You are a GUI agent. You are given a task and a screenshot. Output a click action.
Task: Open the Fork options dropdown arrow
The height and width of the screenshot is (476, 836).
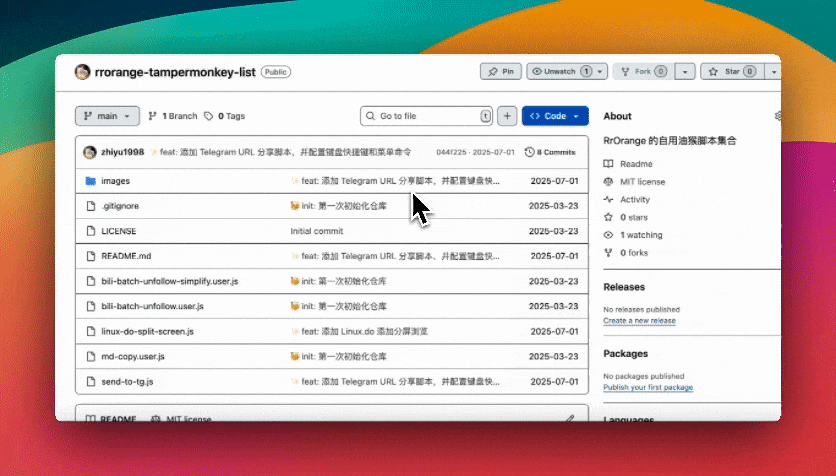[x=685, y=71]
